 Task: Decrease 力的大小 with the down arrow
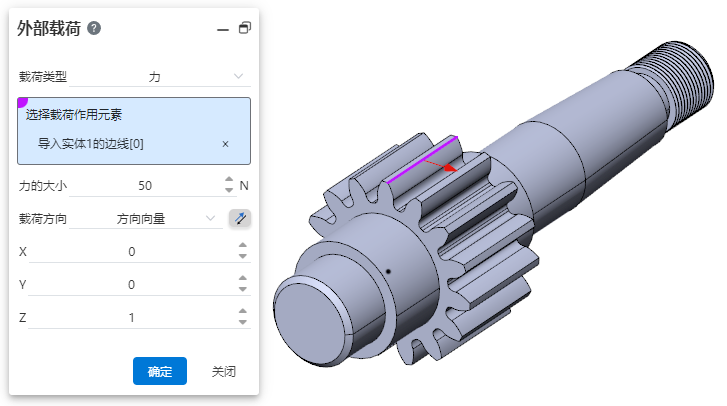[229, 190]
